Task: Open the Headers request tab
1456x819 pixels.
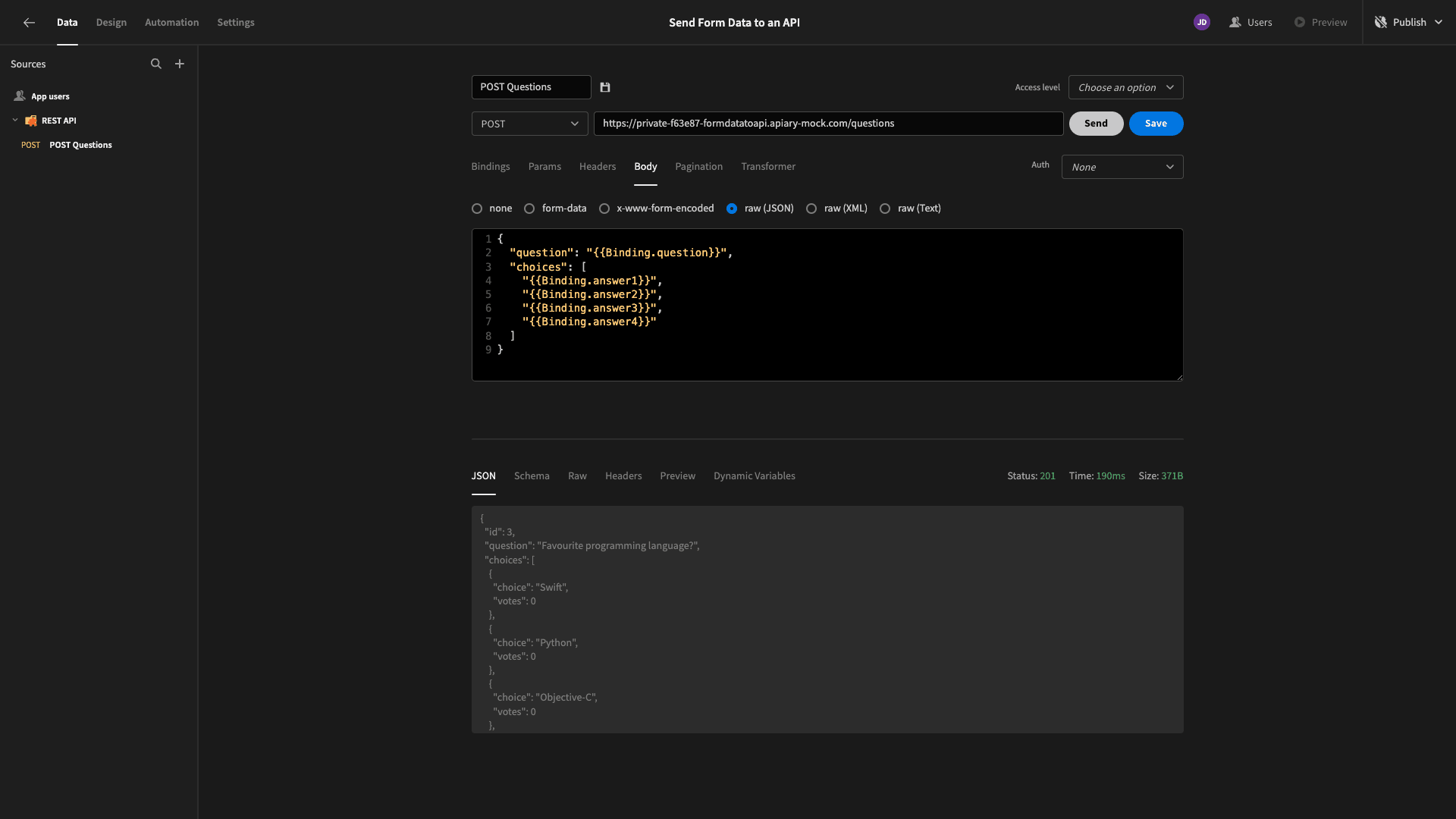Action: pyautogui.click(x=598, y=167)
